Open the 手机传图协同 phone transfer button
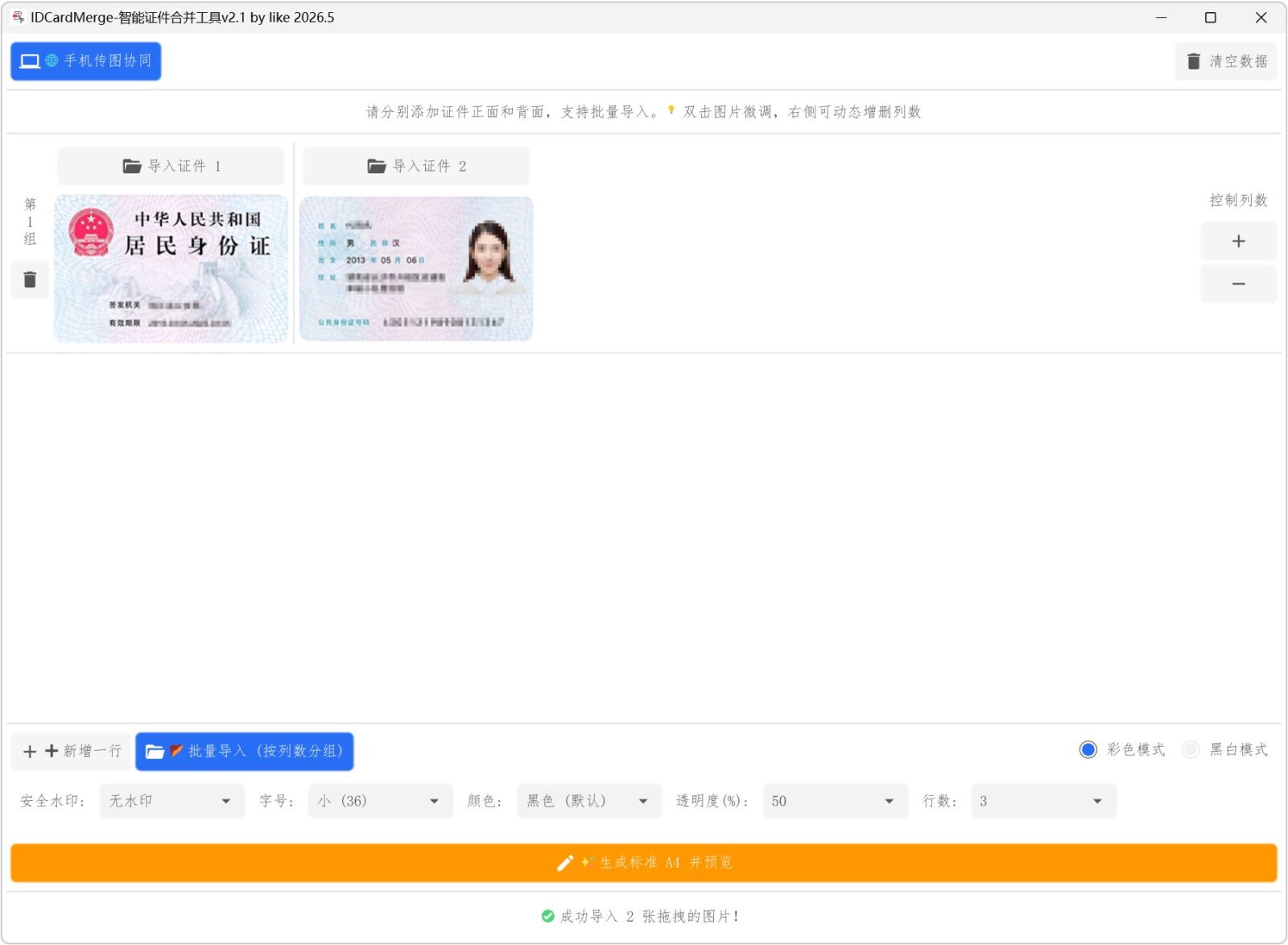The height and width of the screenshot is (945, 1288). point(85,61)
